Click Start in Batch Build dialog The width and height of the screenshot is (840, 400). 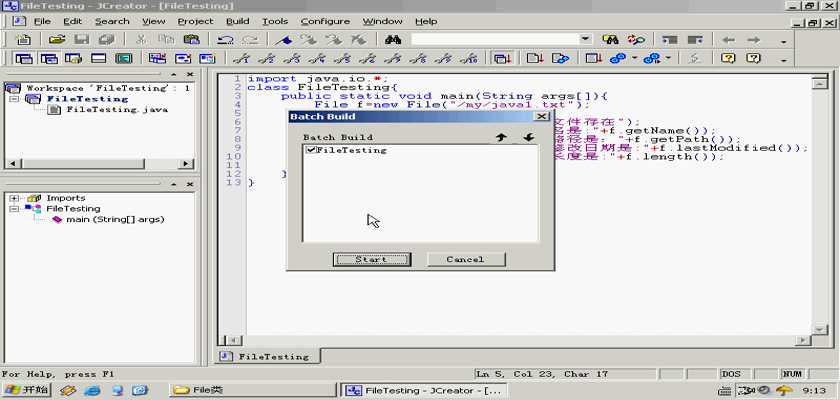tap(372, 260)
